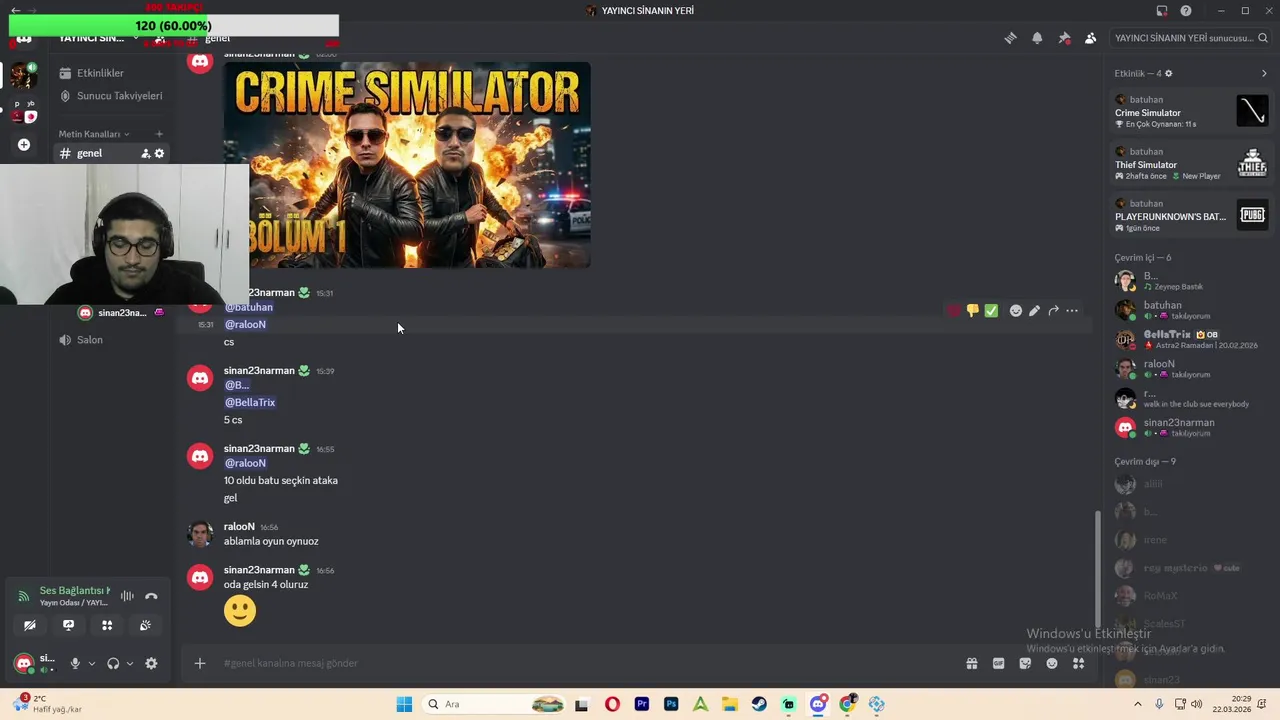Add check mark reaction to the message
Viewport: 1280px width, 720px height.
(991, 311)
